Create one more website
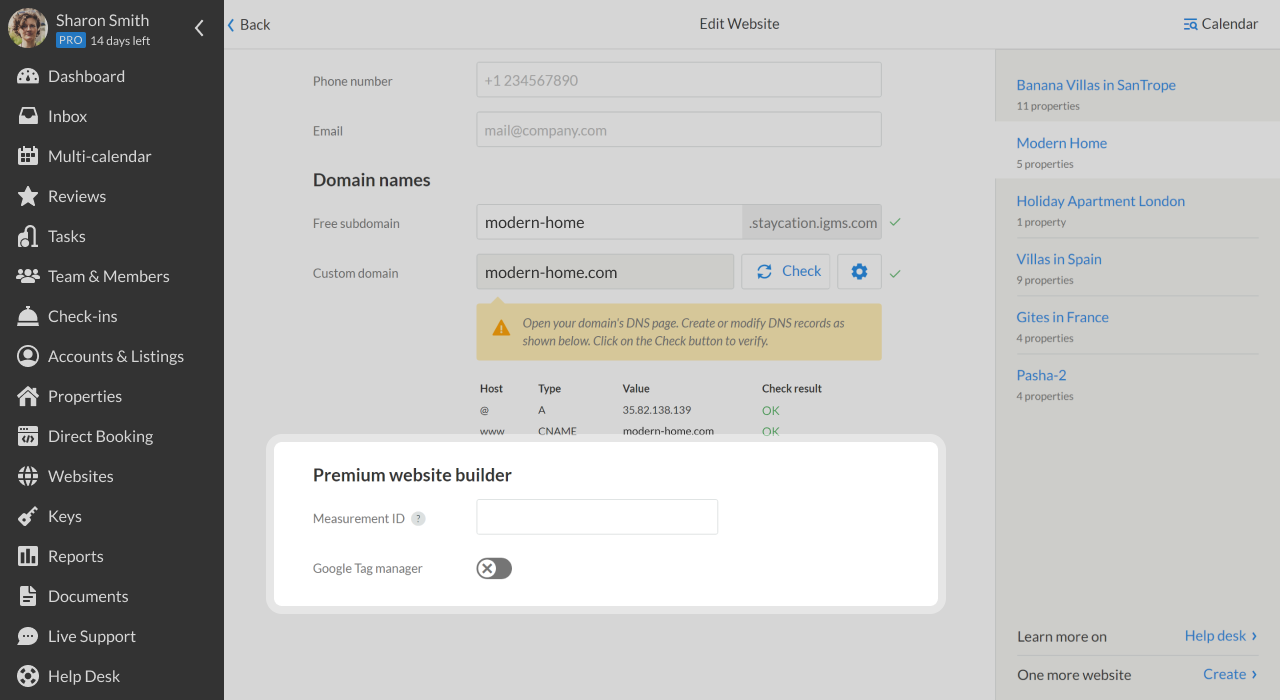Screen dimensions: 1280x700 pyautogui.click(x=1230, y=674)
